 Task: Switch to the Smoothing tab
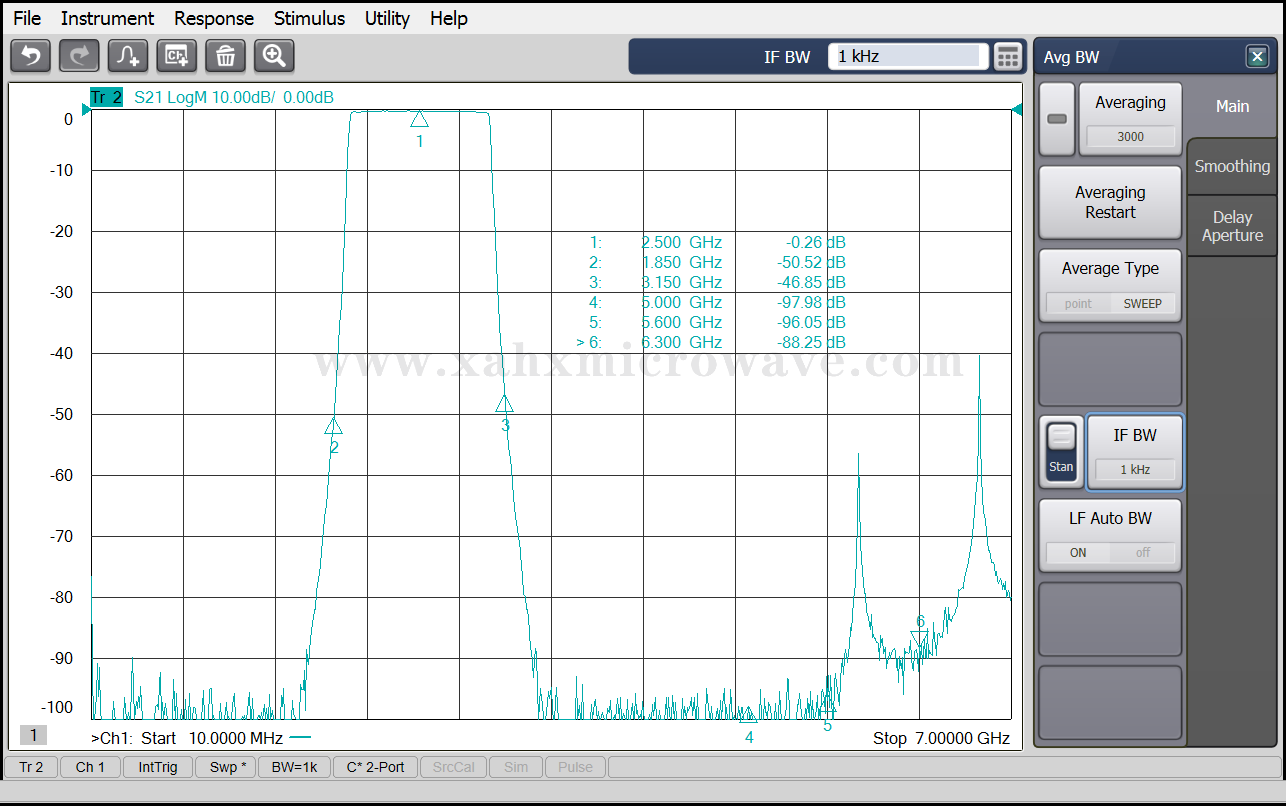pyautogui.click(x=1232, y=167)
